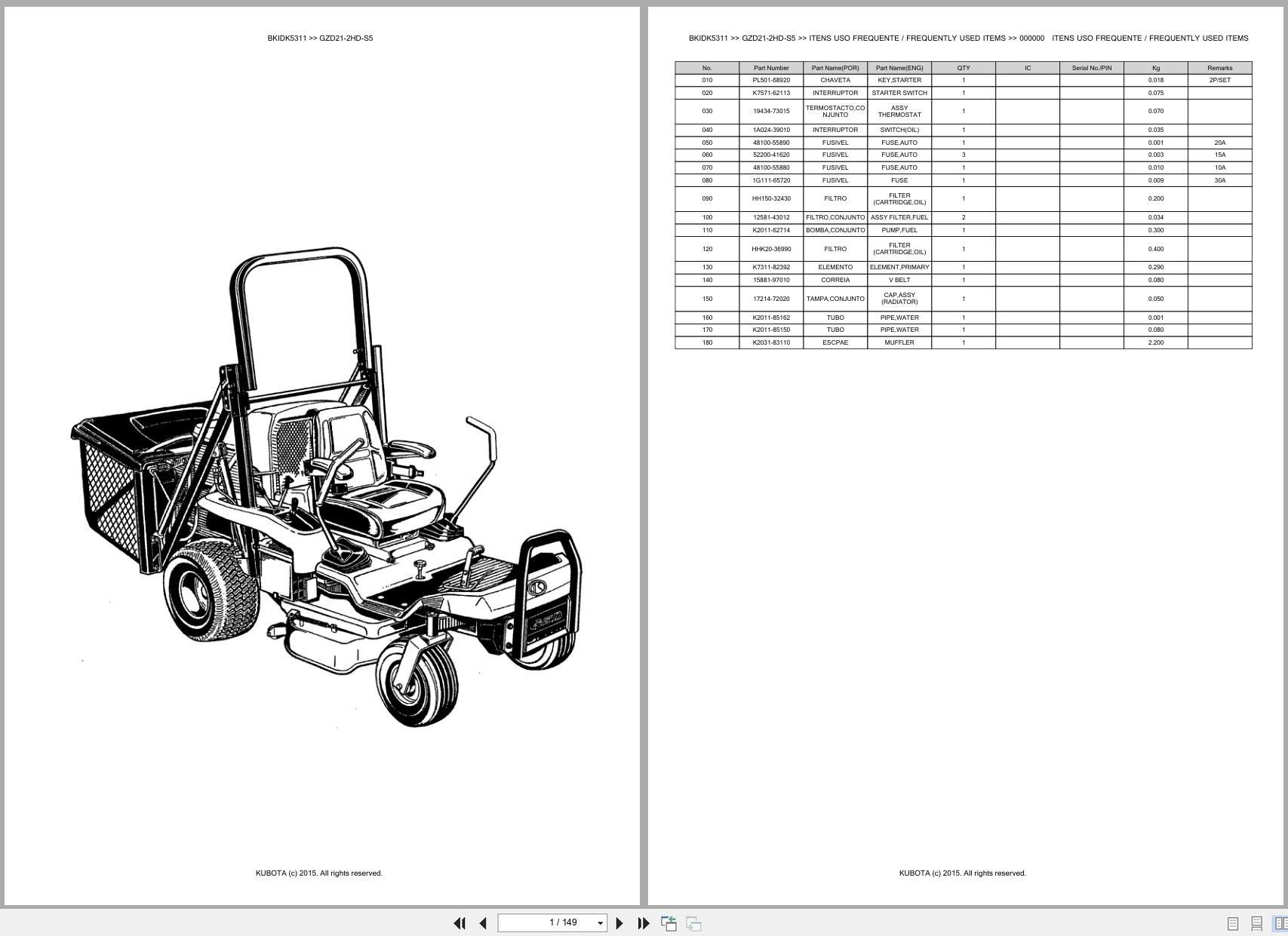
Task: Click the CAP,ASSY (RADIATOR) part name
Action: [x=899, y=299]
